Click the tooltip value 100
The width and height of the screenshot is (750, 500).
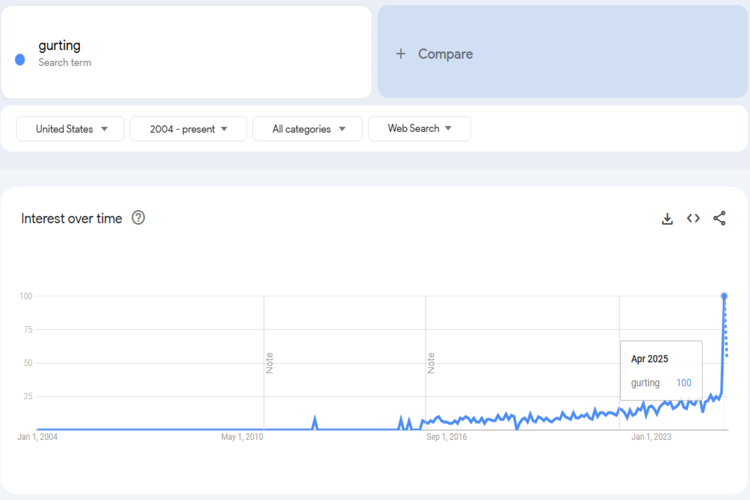(684, 383)
